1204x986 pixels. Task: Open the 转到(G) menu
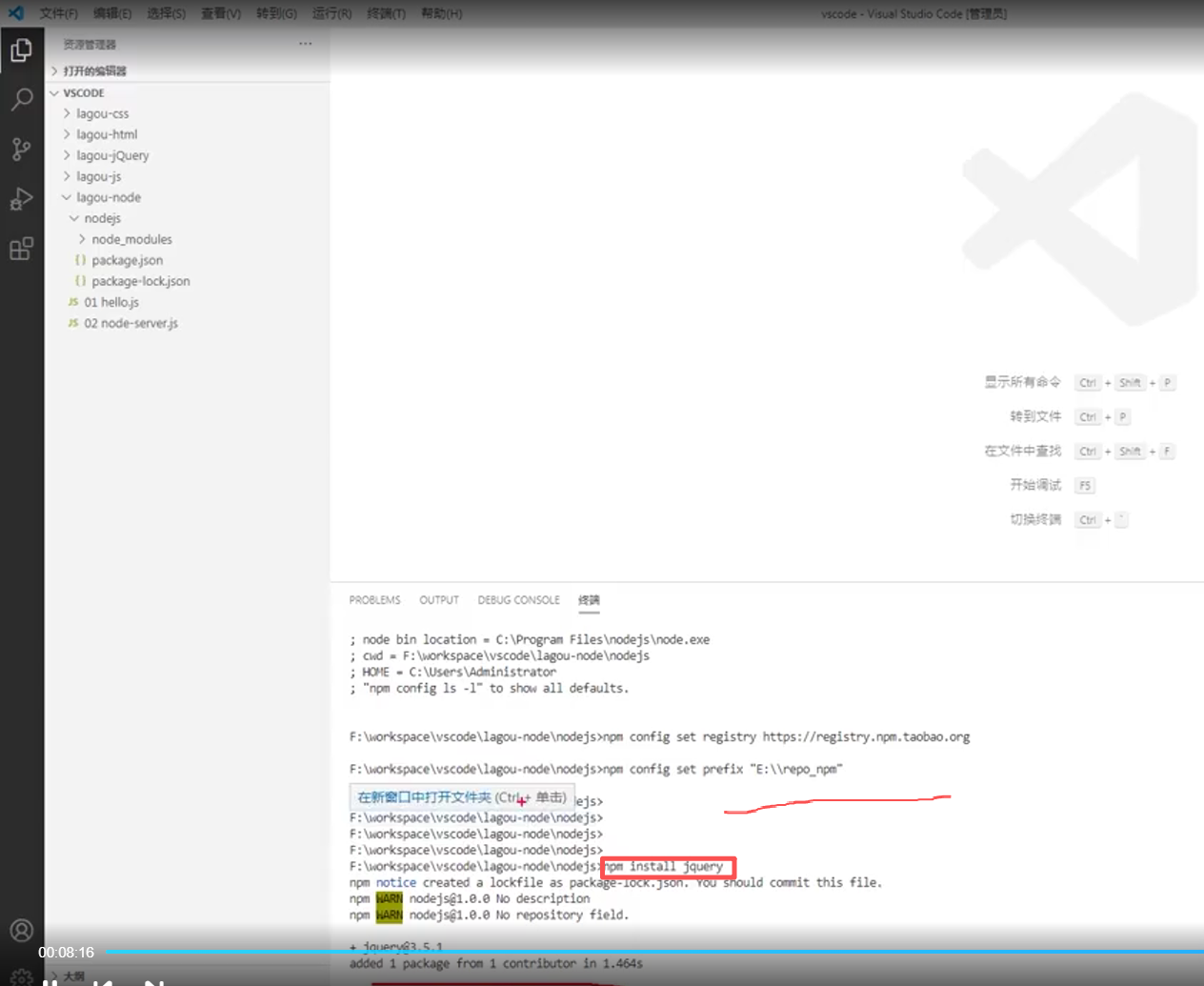click(276, 13)
